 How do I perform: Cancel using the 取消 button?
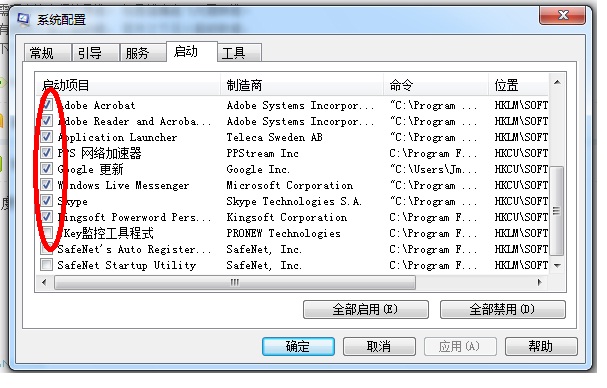379,346
